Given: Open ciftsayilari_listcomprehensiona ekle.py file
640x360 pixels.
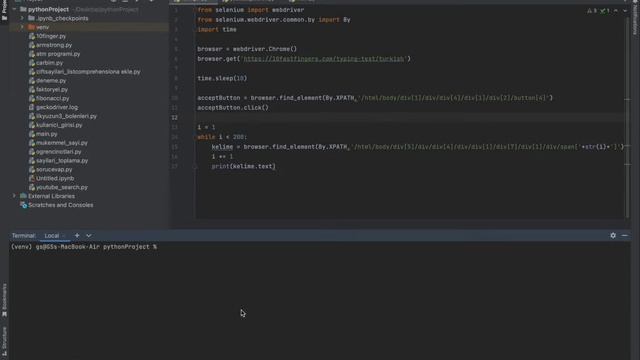Looking at the screenshot, I should click(x=88, y=72).
